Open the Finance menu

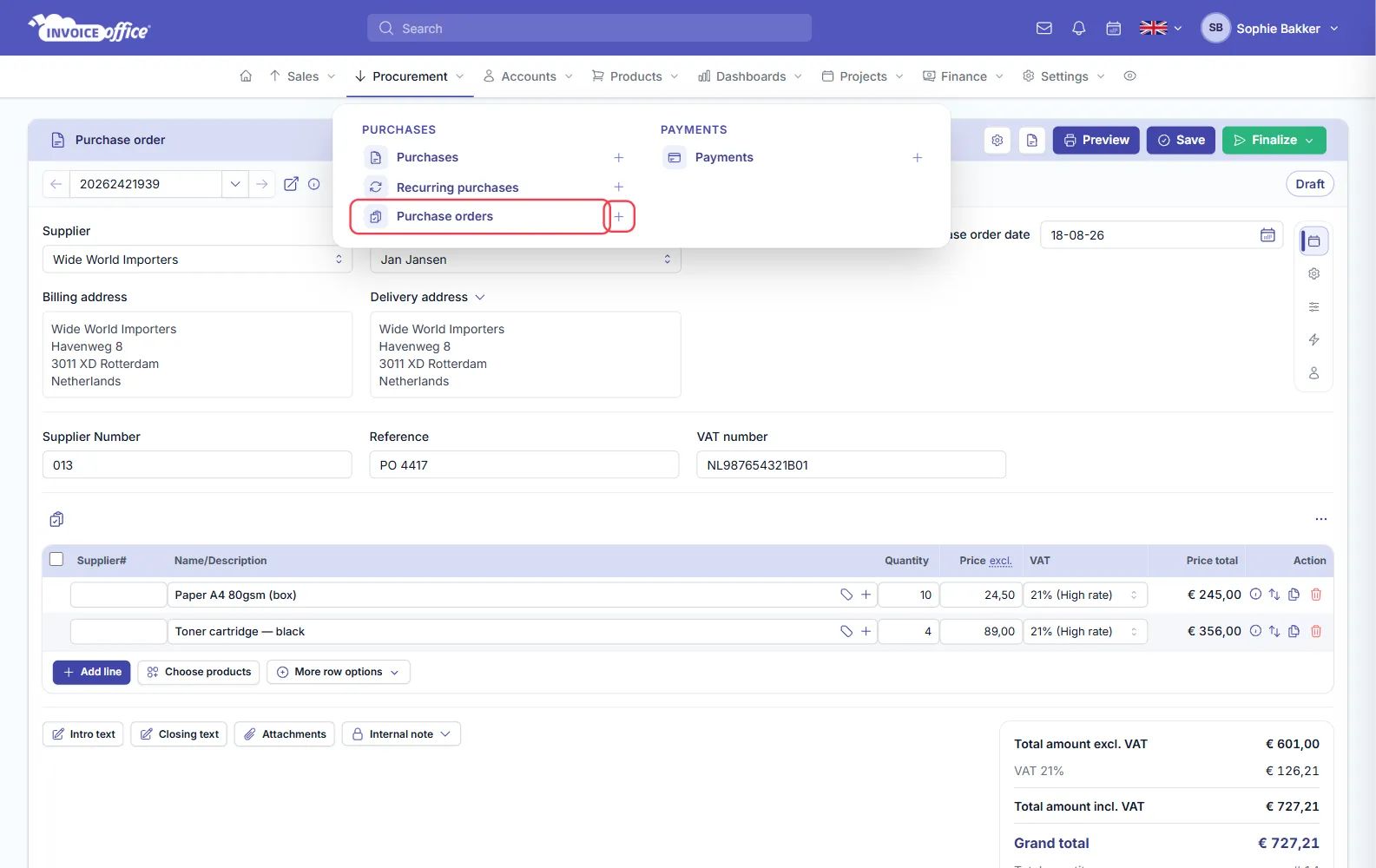pos(963,76)
